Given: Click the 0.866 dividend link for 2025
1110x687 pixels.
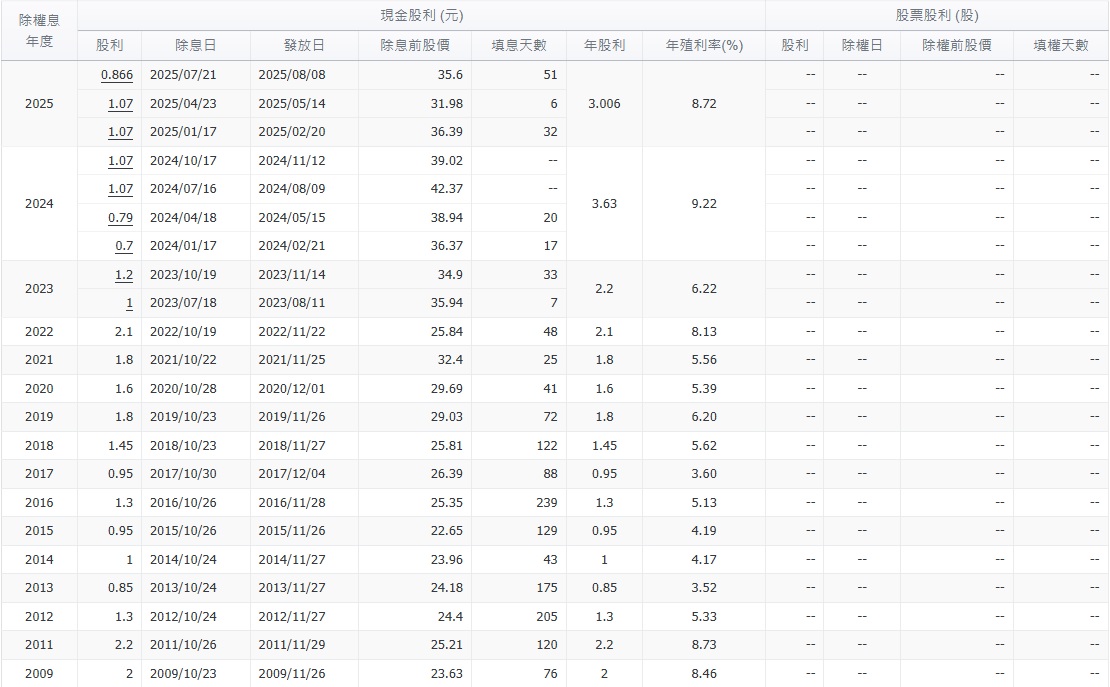Looking at the screenshot, I should [117, 75].
